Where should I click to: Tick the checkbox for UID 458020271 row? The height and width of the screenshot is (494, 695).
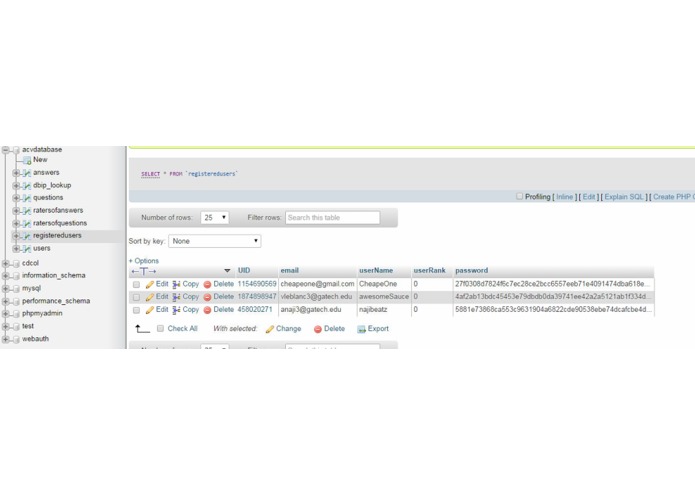click(x=136, y=310)
